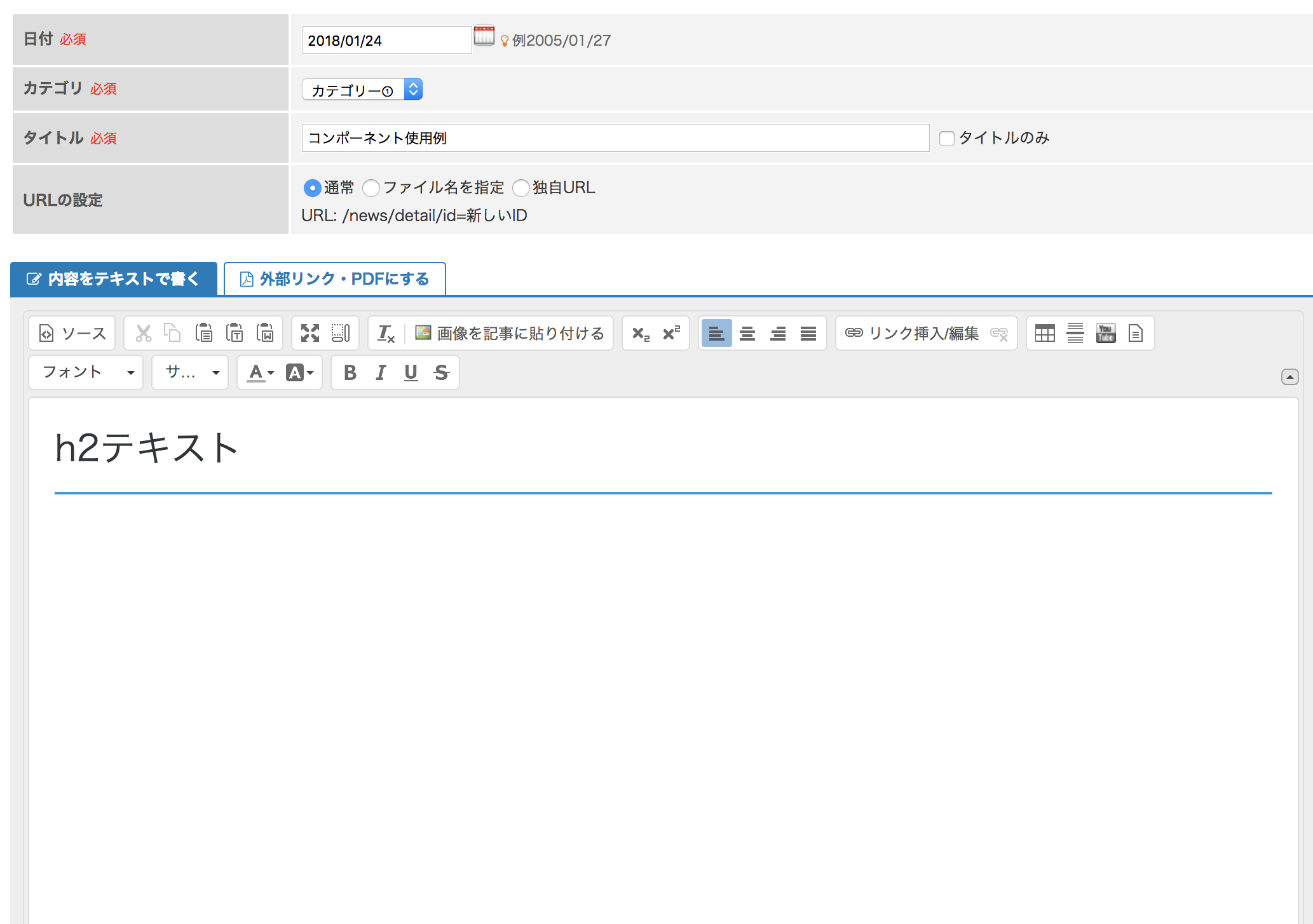
Task: Select the 独自URL radio option
Action: tap(521, 188)
